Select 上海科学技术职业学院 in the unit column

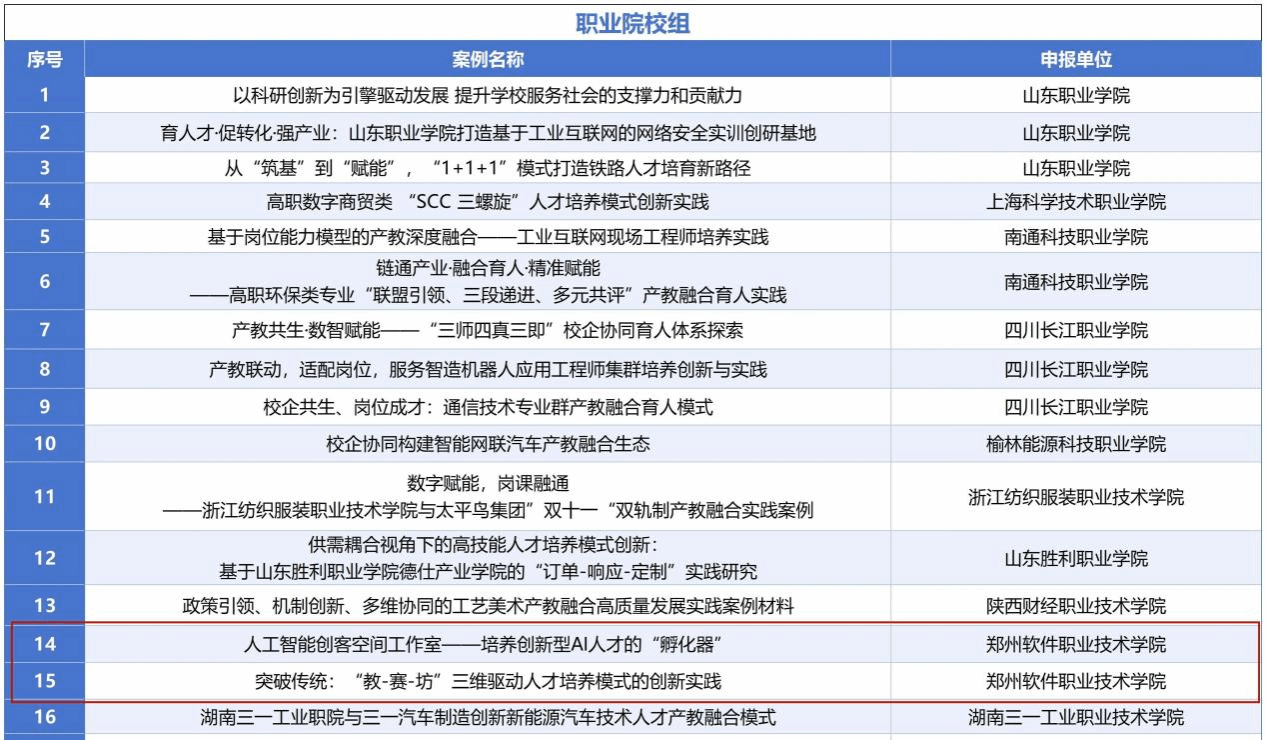coord(1075,202)
